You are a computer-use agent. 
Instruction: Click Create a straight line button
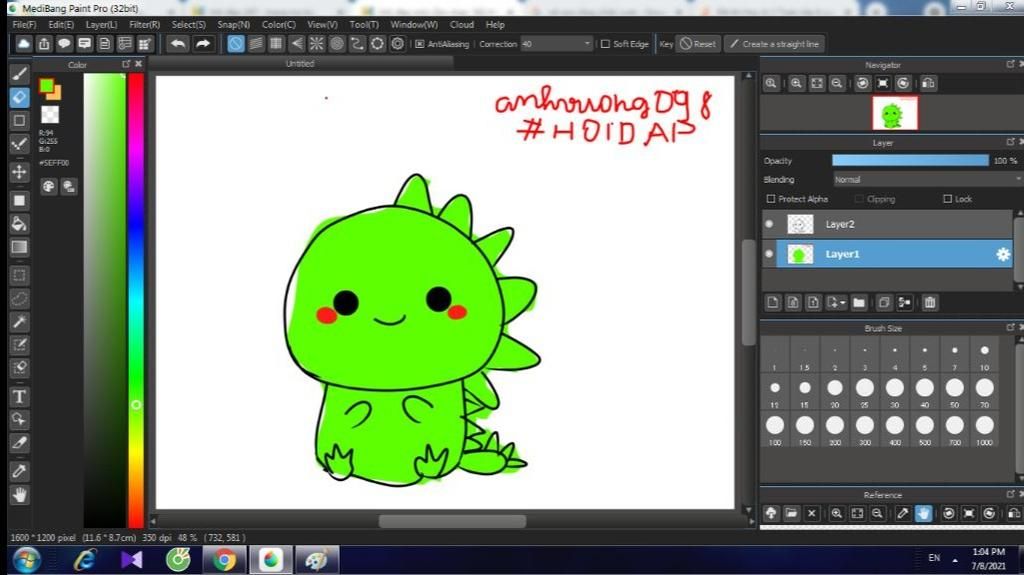click(x=774, y=44)
